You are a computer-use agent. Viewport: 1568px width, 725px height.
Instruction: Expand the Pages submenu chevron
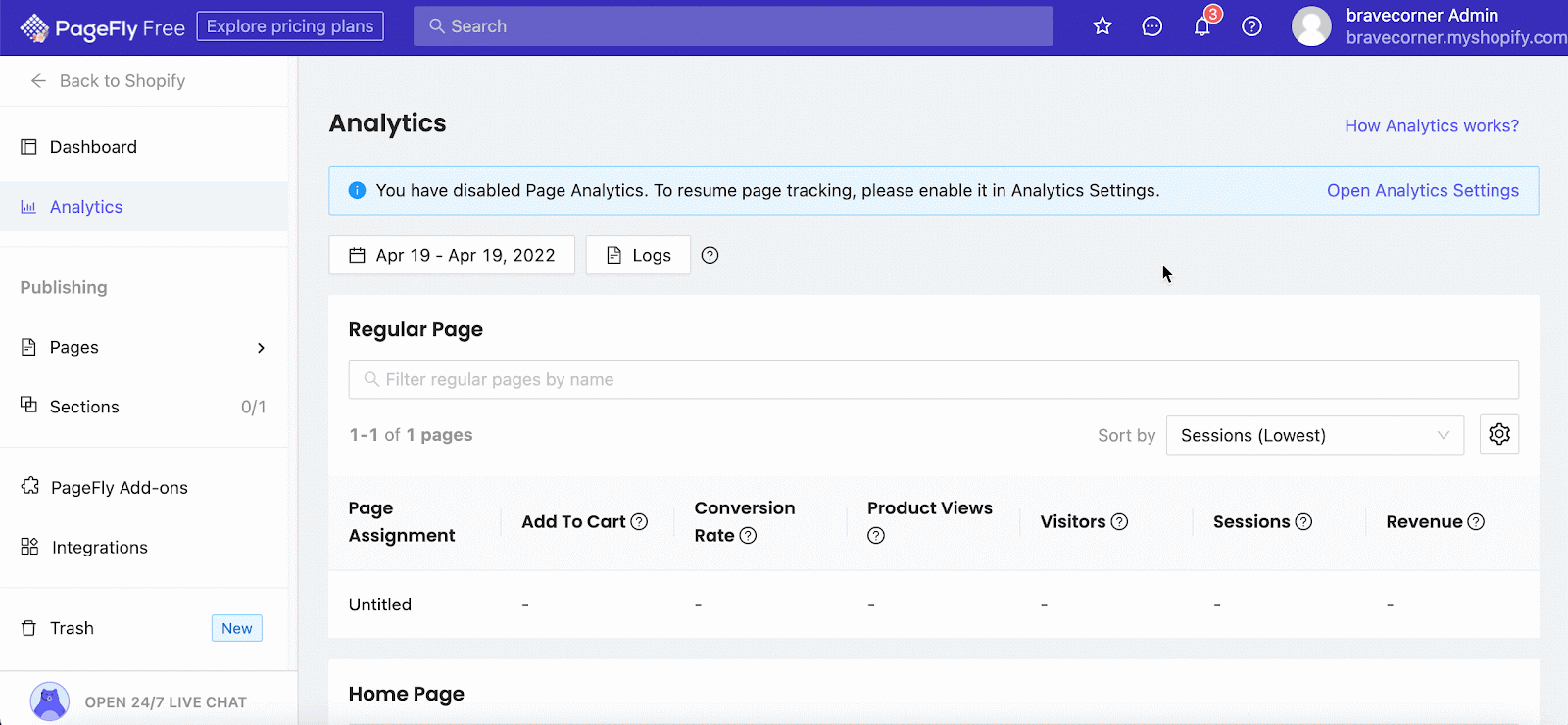pyautogui.click(x=261, y=348)
